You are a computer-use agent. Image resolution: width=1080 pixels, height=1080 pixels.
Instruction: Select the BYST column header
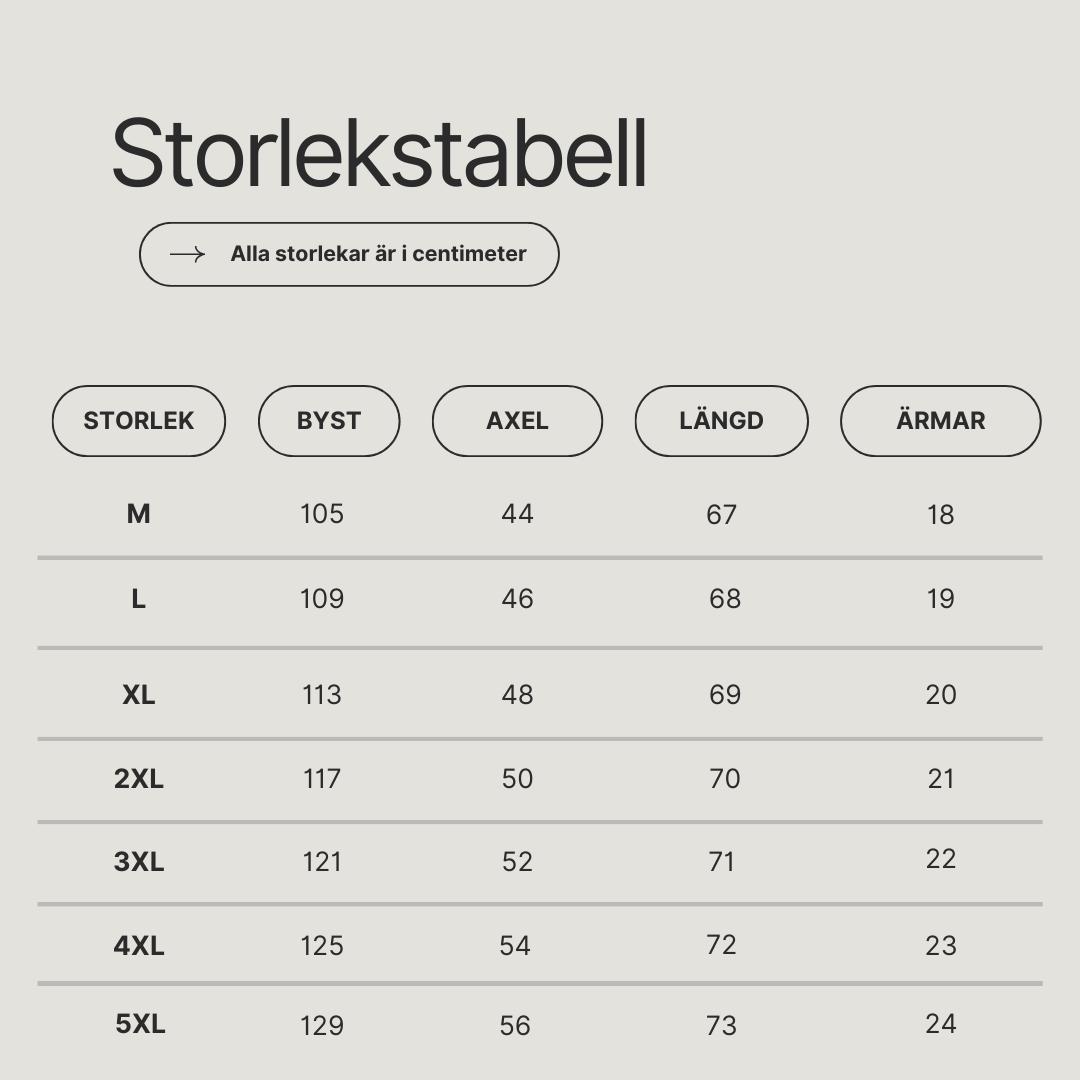pos(329,421)
